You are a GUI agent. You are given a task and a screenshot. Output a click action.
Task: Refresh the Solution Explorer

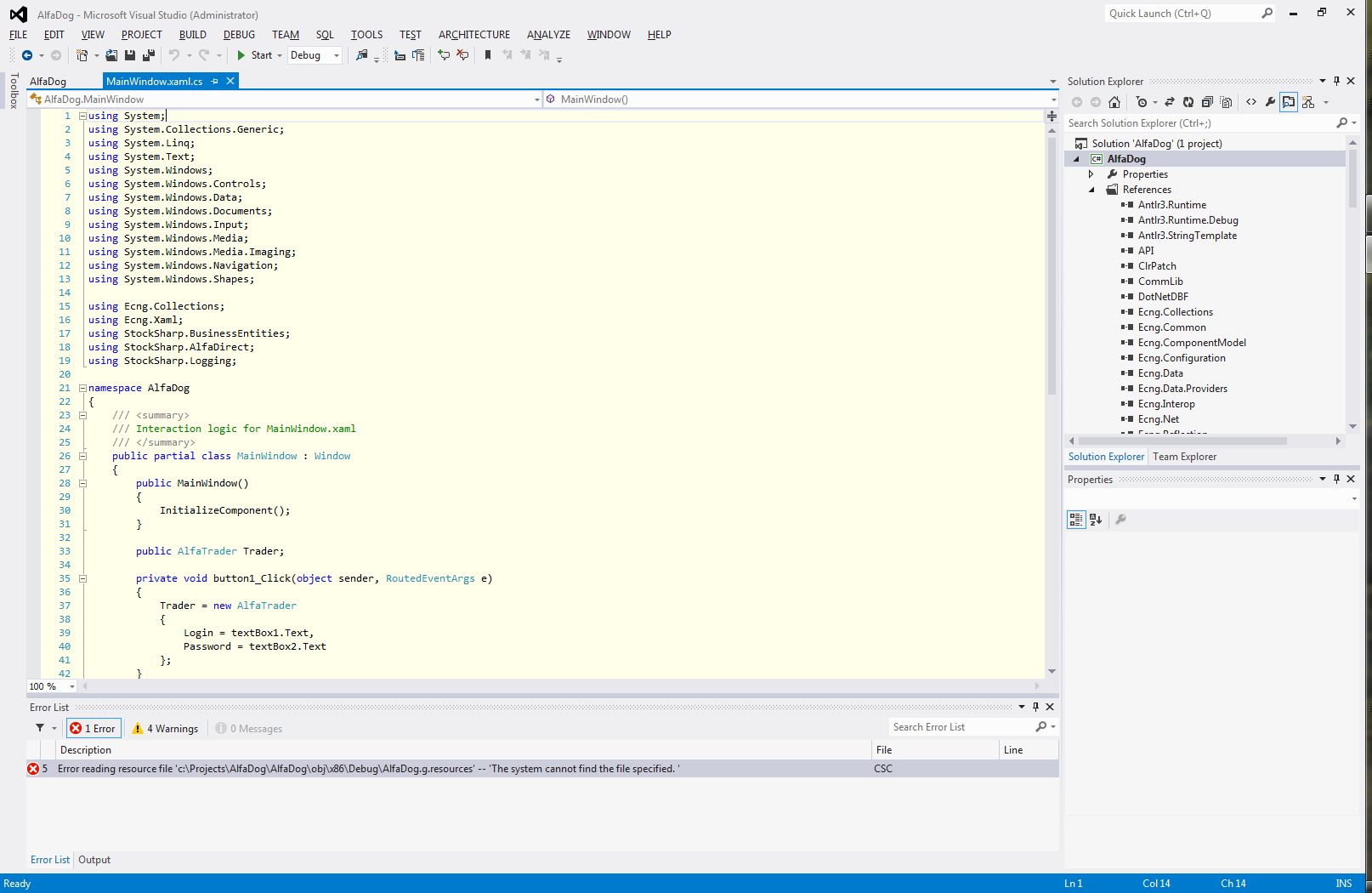point(1188,102)
